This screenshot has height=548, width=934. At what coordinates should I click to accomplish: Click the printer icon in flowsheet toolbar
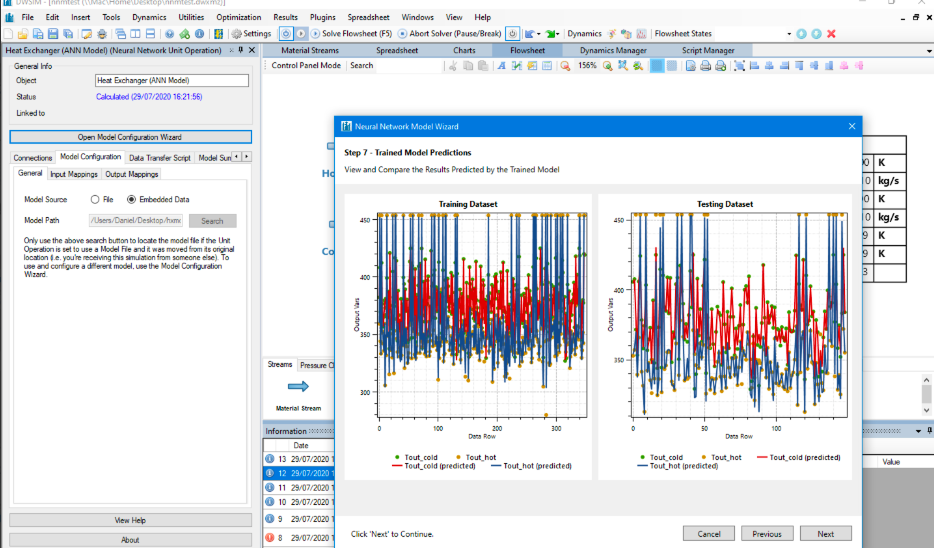[705, 66]
